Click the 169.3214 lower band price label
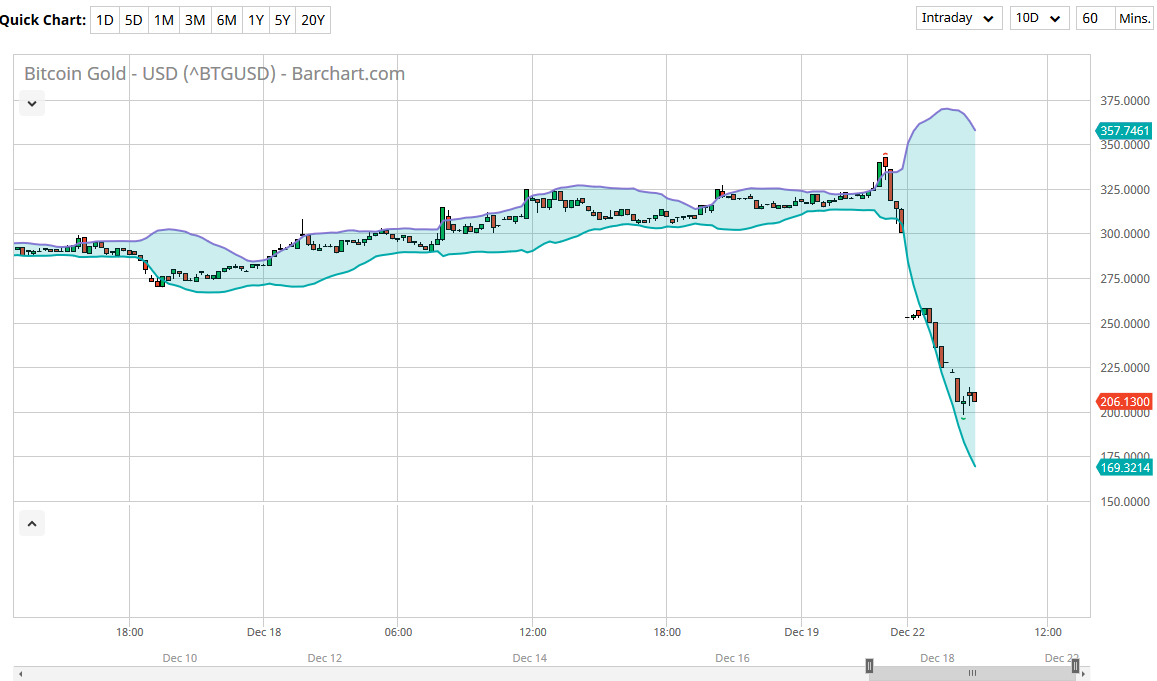This screenshot has height=681, width=1157. click(1124, 467)
